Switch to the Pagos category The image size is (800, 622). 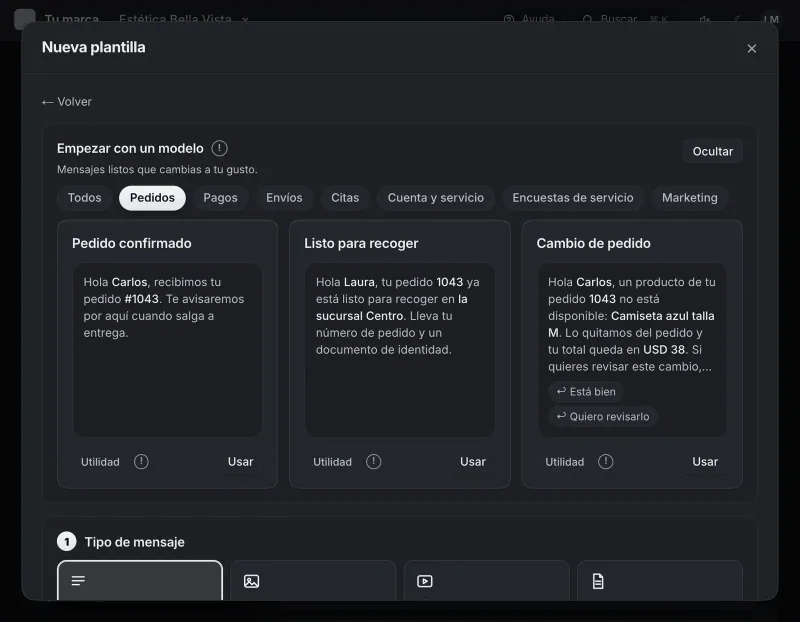coord(220,197)
